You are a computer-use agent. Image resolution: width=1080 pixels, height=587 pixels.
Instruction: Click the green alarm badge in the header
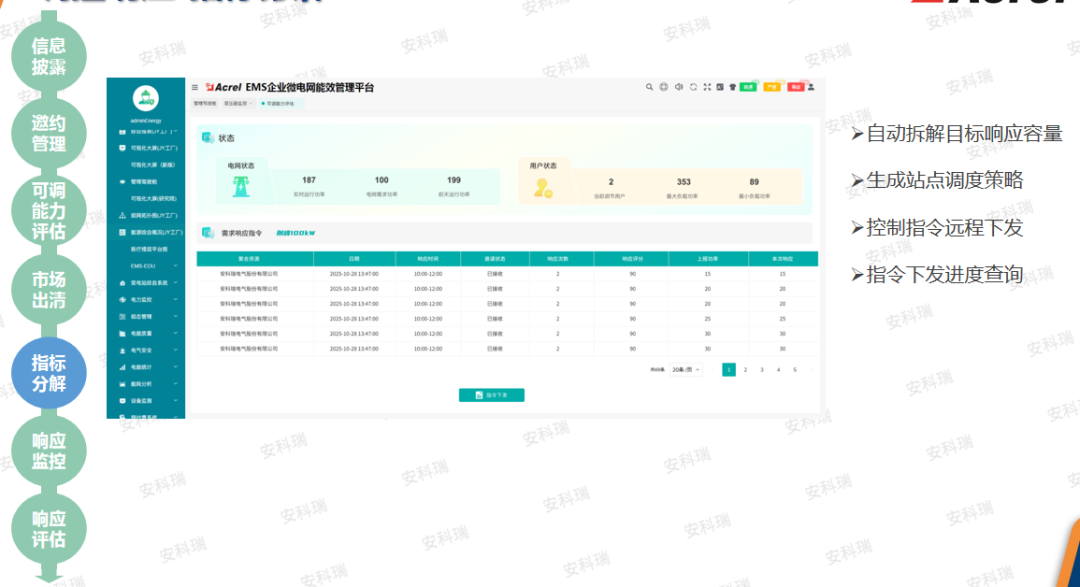tap(748, 87)
